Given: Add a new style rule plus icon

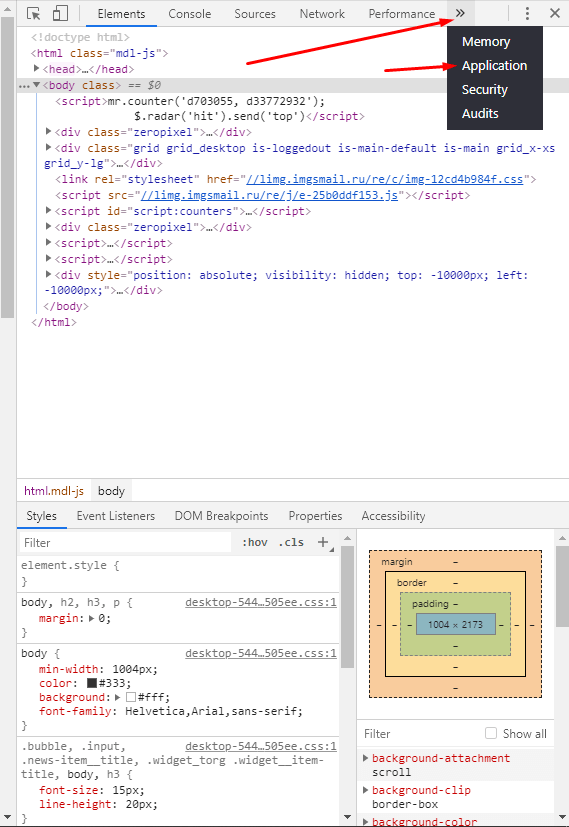Looking at the screenshot, I should [x=323, y=542].
